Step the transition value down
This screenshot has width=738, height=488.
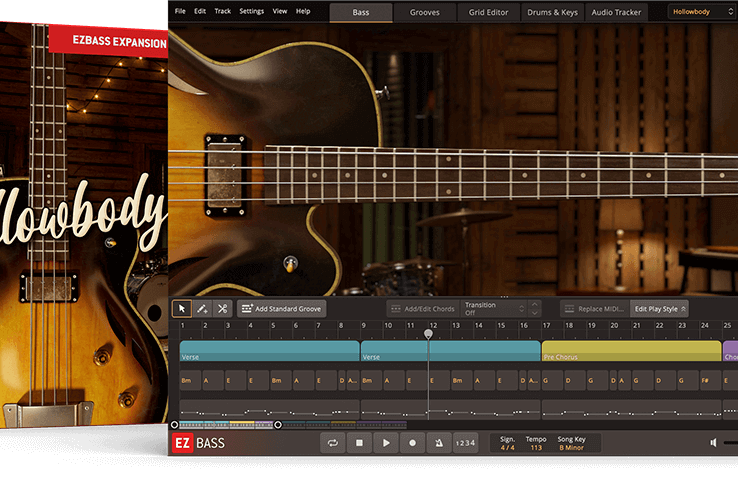[535, 313]
